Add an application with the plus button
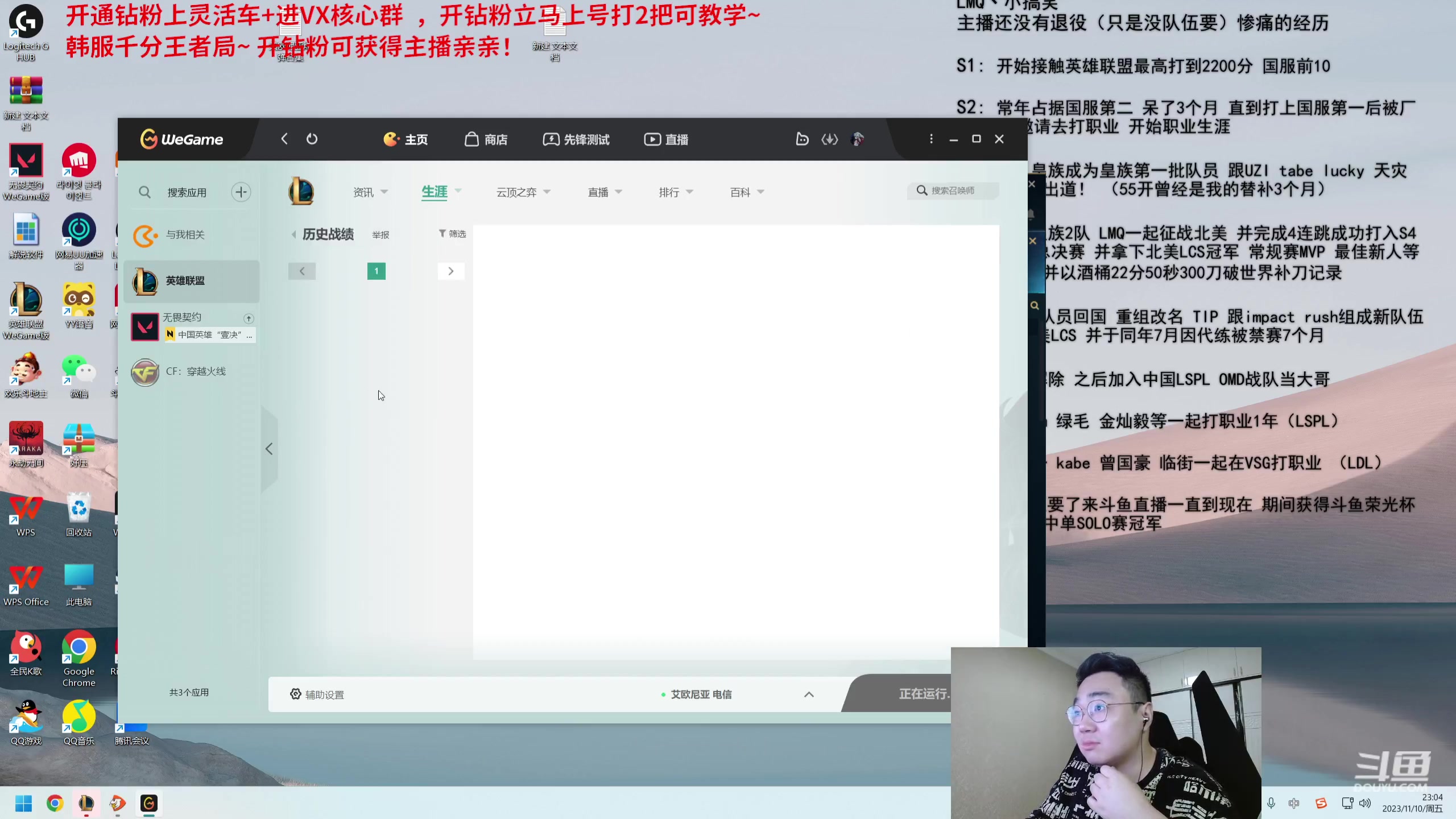 click(241, 192)
